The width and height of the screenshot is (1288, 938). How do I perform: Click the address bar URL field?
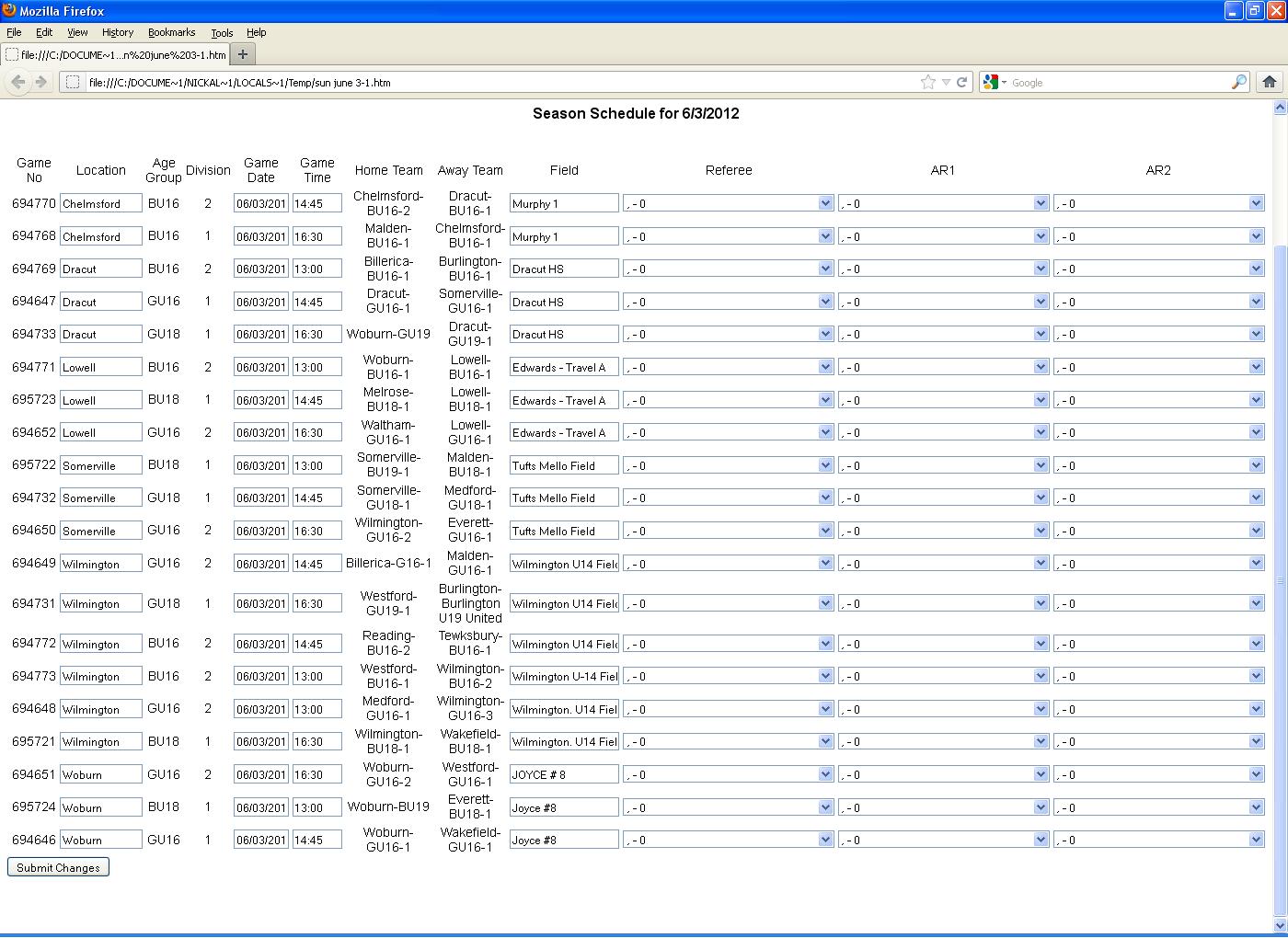(x=501, y=82)
